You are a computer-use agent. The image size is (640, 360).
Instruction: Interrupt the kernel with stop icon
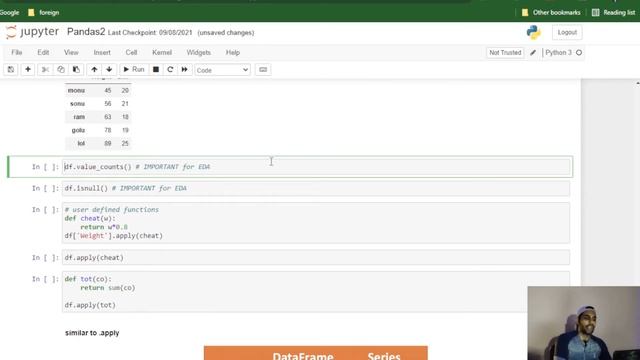156,69
